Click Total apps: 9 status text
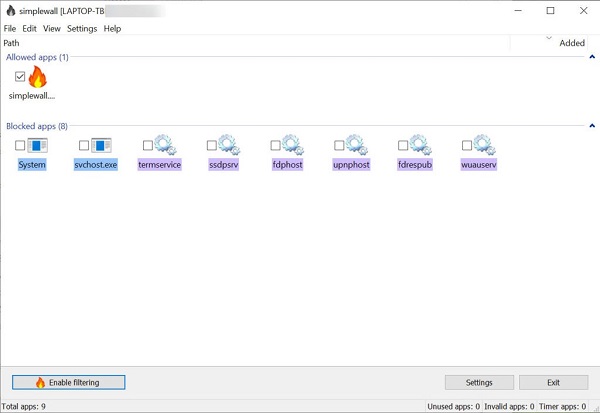 [x=24, y=406]
